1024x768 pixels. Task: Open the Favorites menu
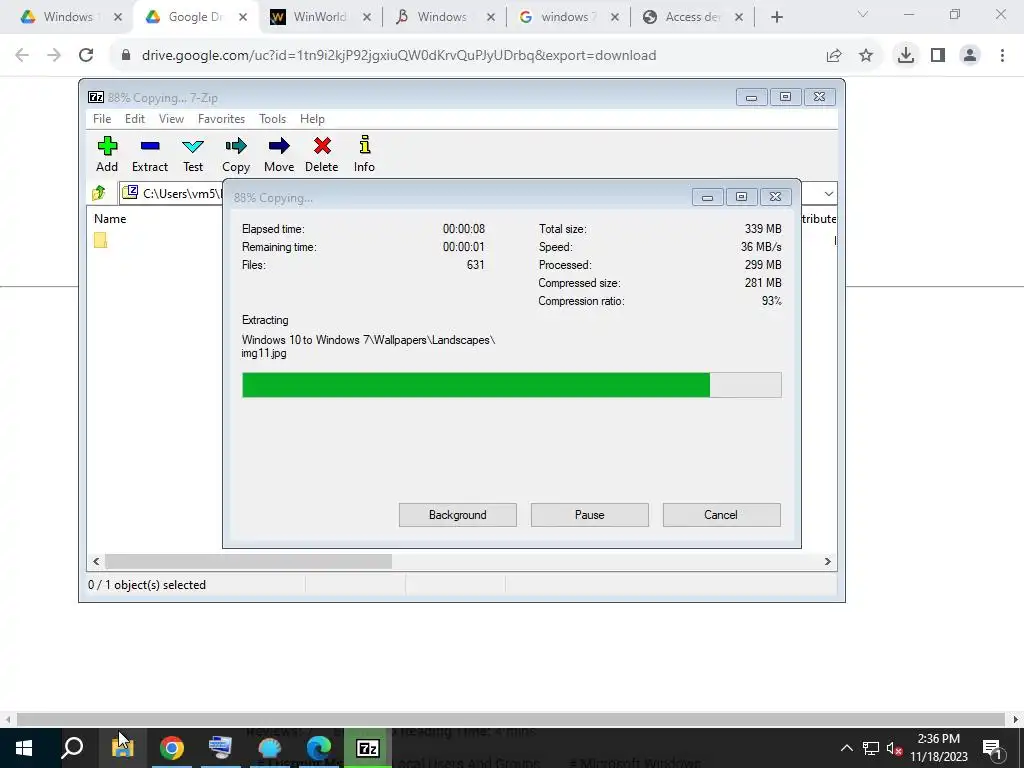click(221, 119)
